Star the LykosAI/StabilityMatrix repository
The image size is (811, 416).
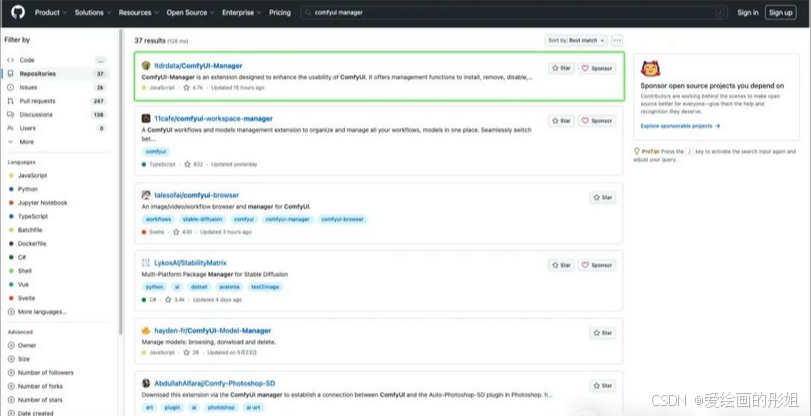[561, 265]
